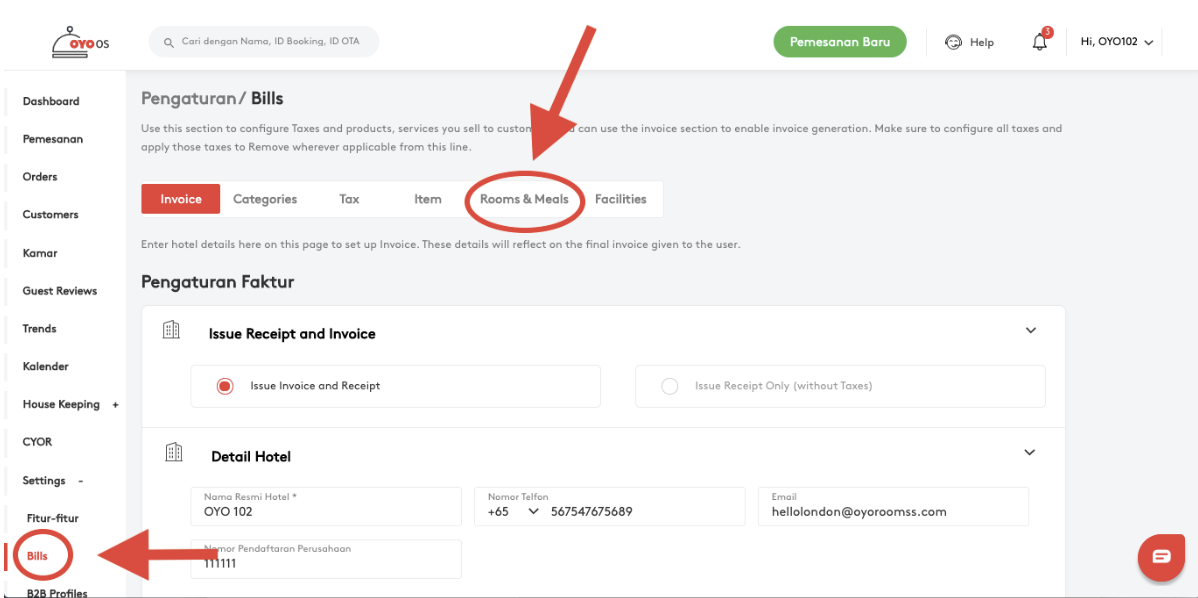Open Pemesanan in sidebar
The image size is (1198, 598).
[x=53, y=140]
